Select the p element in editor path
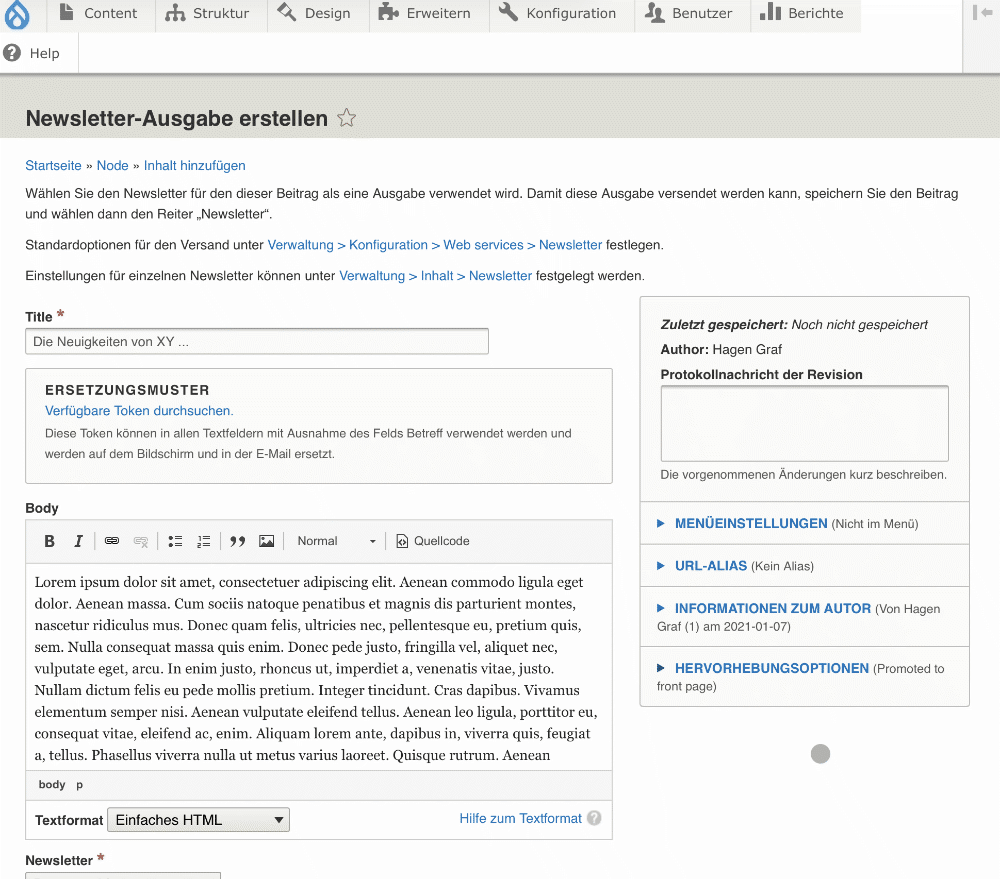 click(x=79, y=785)
